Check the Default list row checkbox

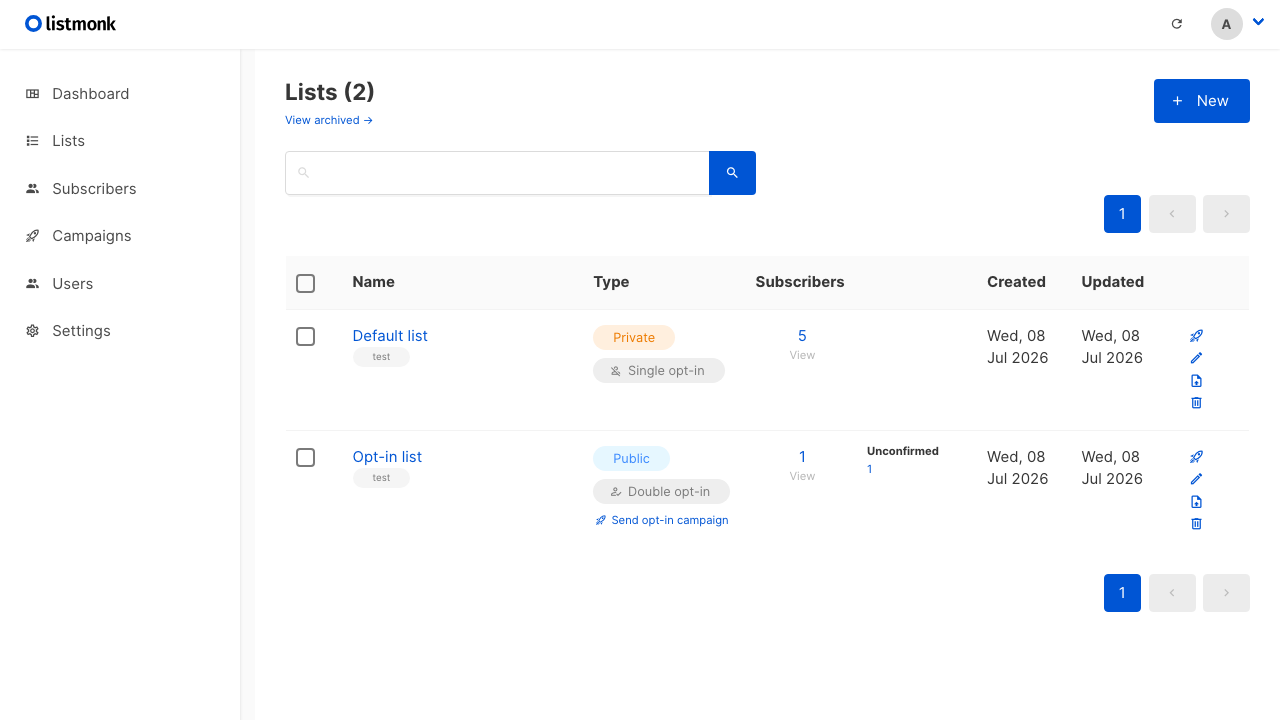click(x=306, y=337)
